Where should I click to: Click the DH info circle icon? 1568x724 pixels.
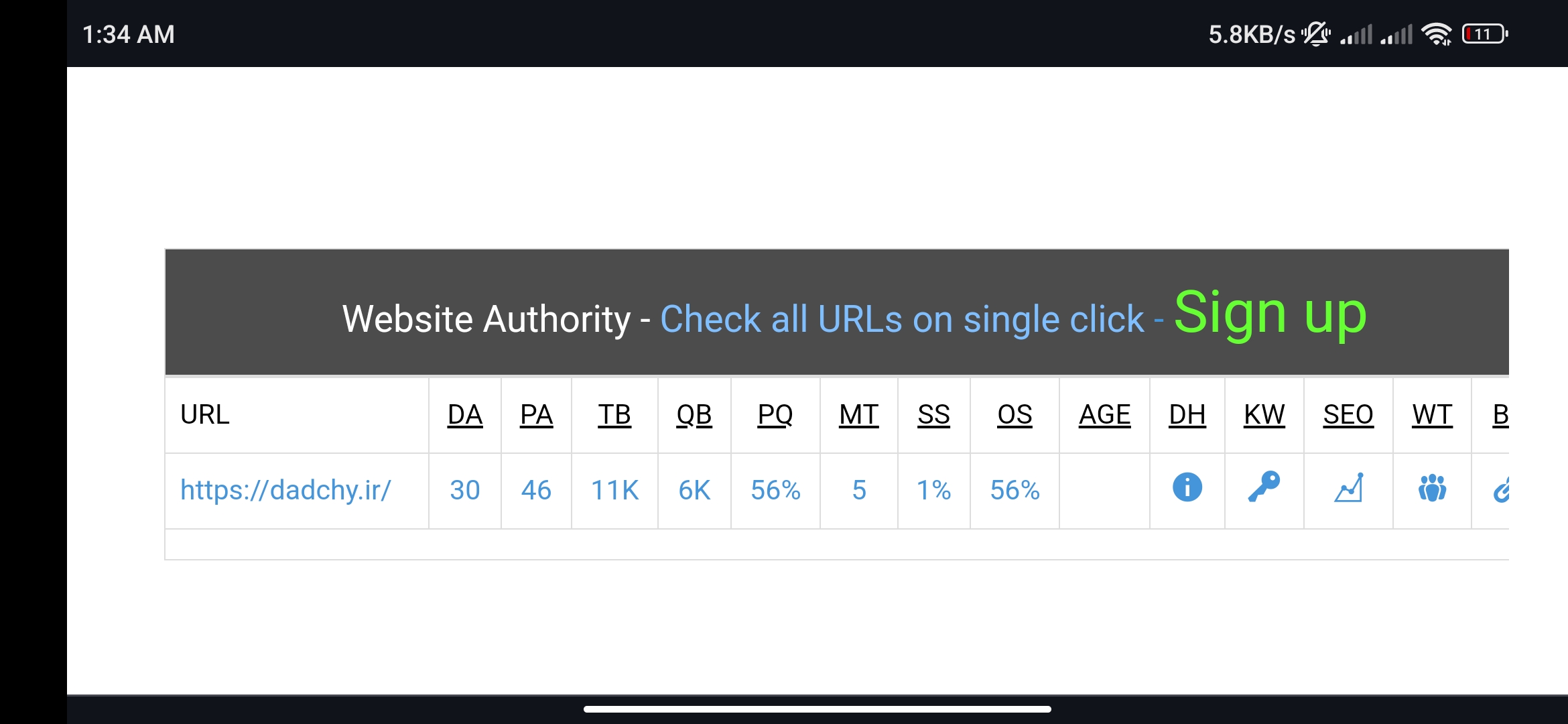(1187, 488)
